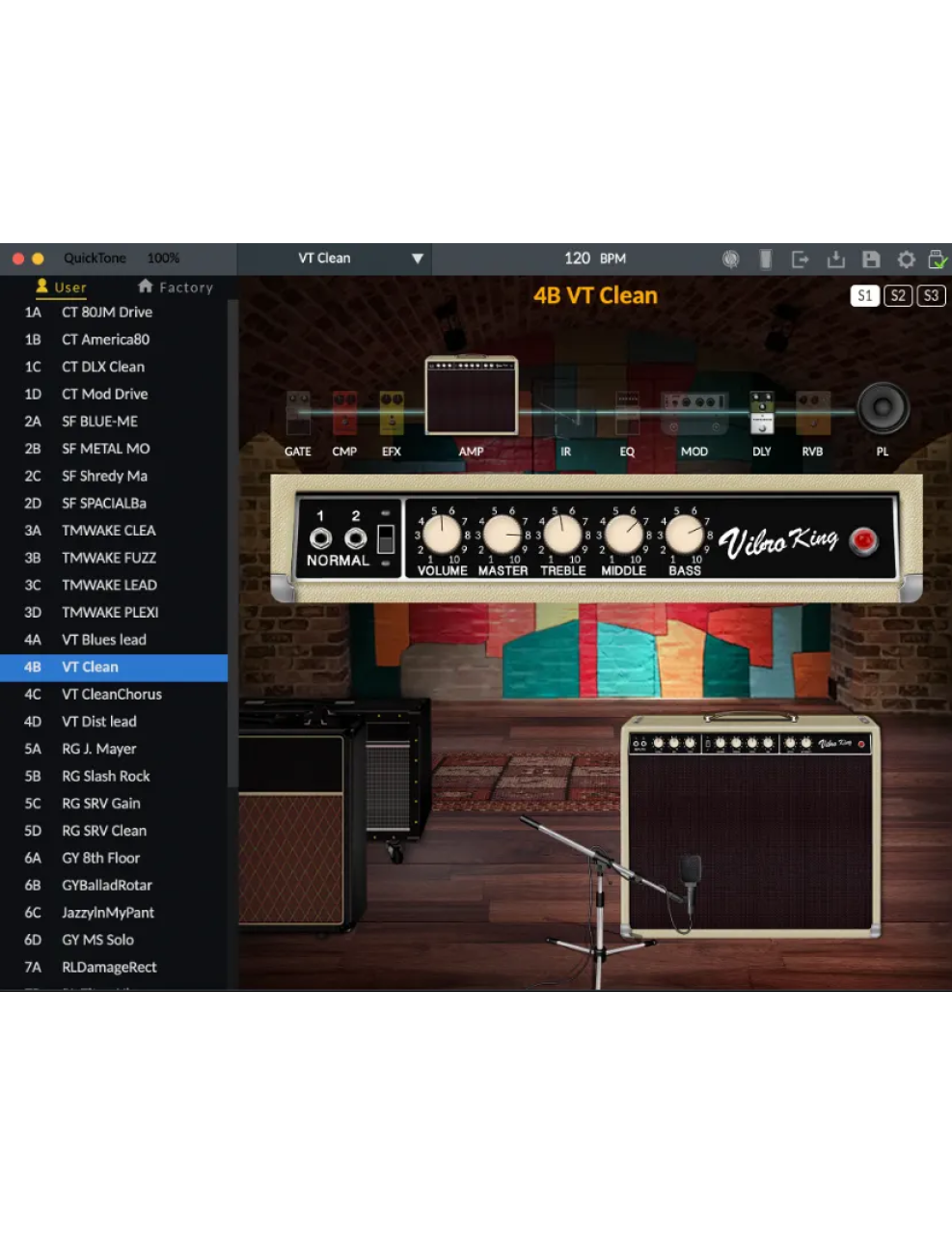
Task: Toggle the red Vibro King power light
Action: click(x=863, y=541)
